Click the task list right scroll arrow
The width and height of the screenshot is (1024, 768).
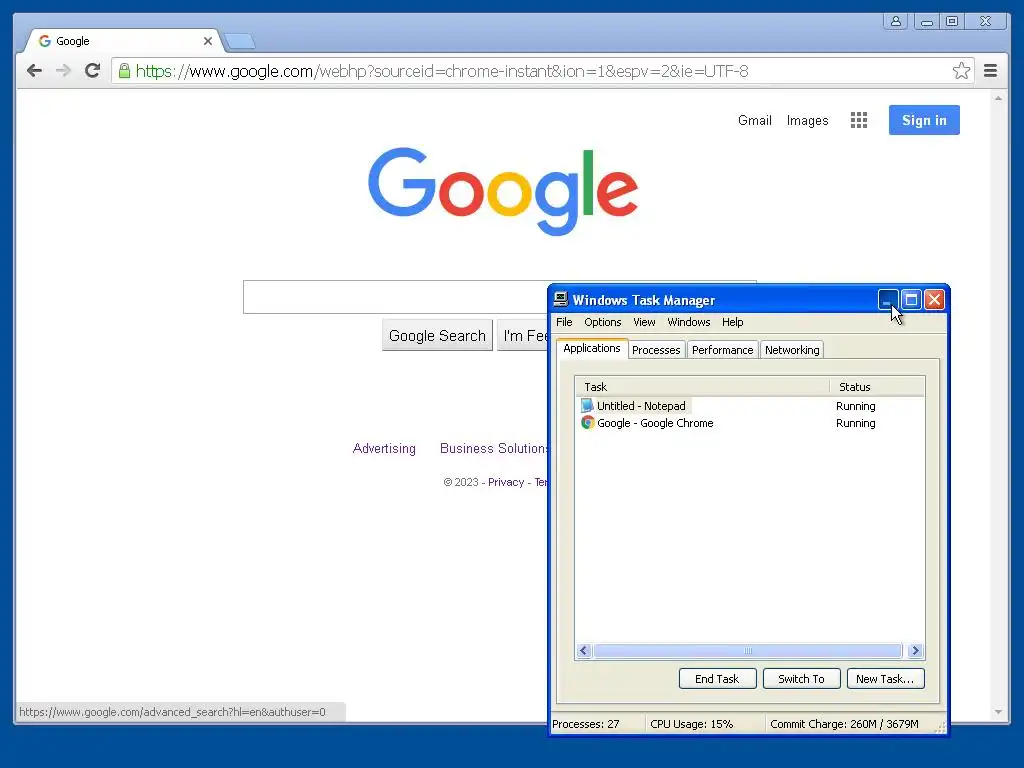click(915, 650)
